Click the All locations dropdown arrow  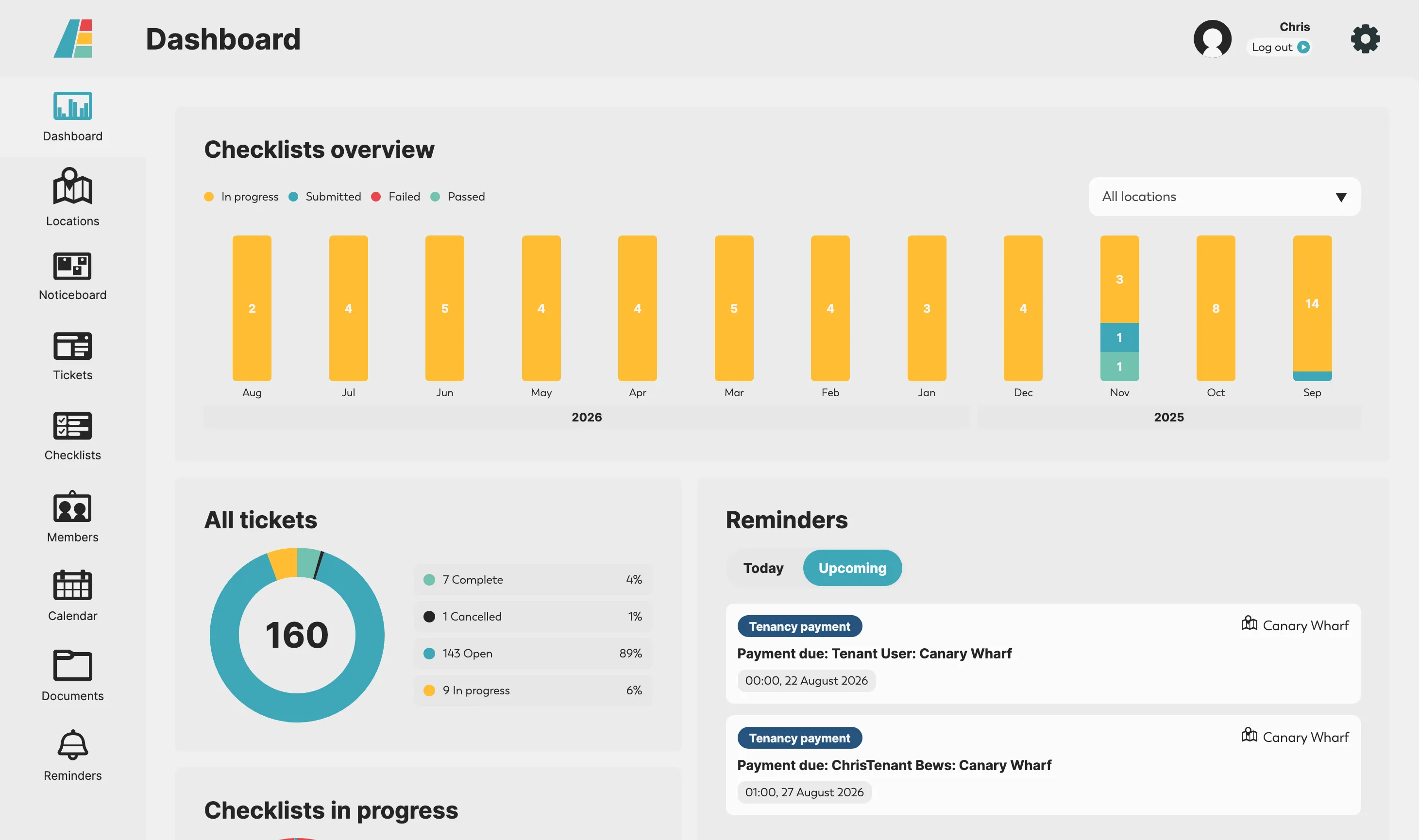click(x=1341, y=197)
